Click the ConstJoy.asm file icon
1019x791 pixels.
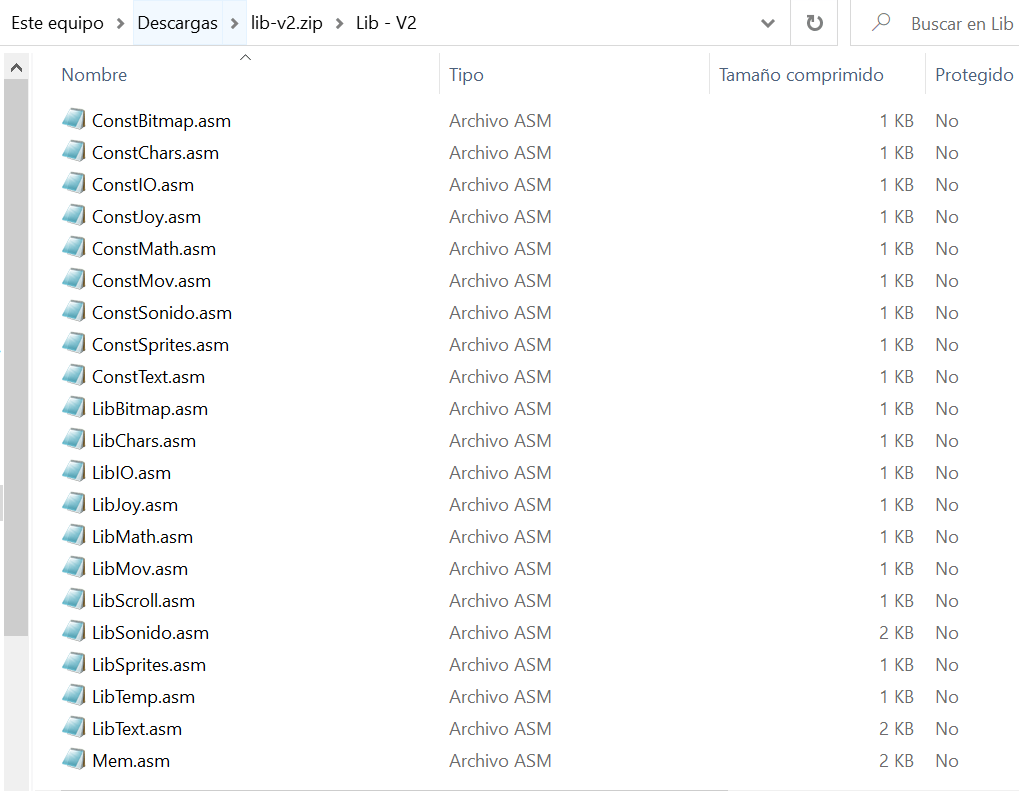pyautogui.click(x=74, y=216)
